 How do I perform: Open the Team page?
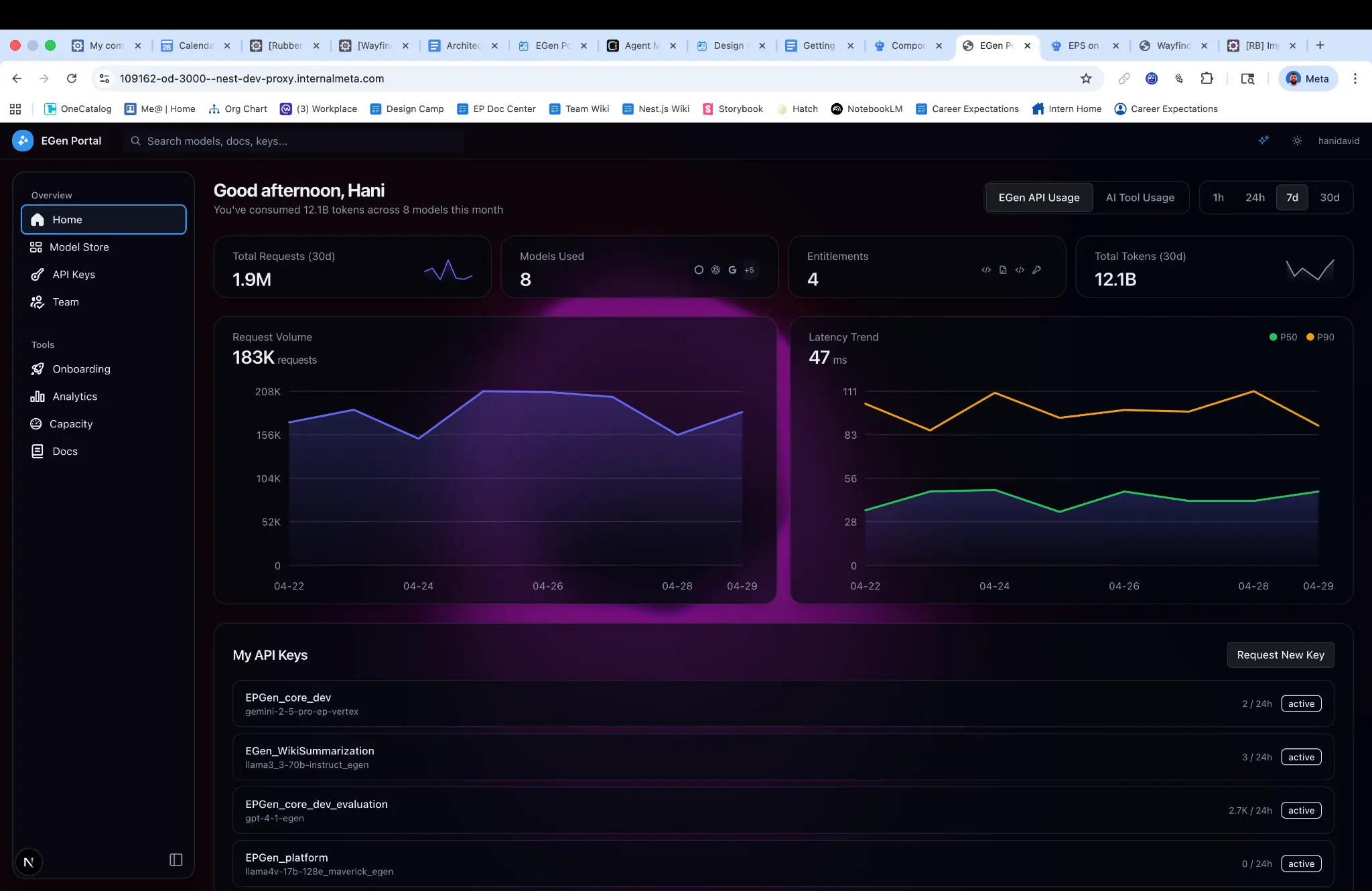pyautogui.click(x=104, y=302)
